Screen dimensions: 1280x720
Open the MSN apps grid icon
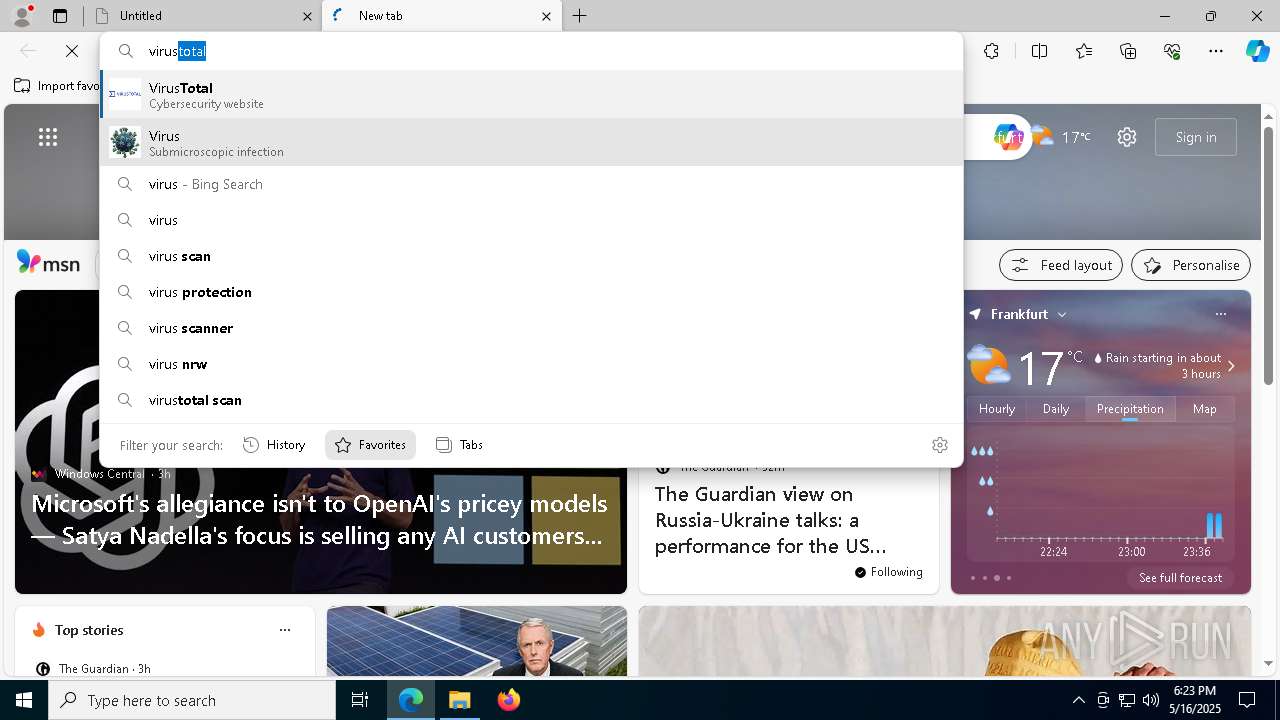tap(48, 137)
